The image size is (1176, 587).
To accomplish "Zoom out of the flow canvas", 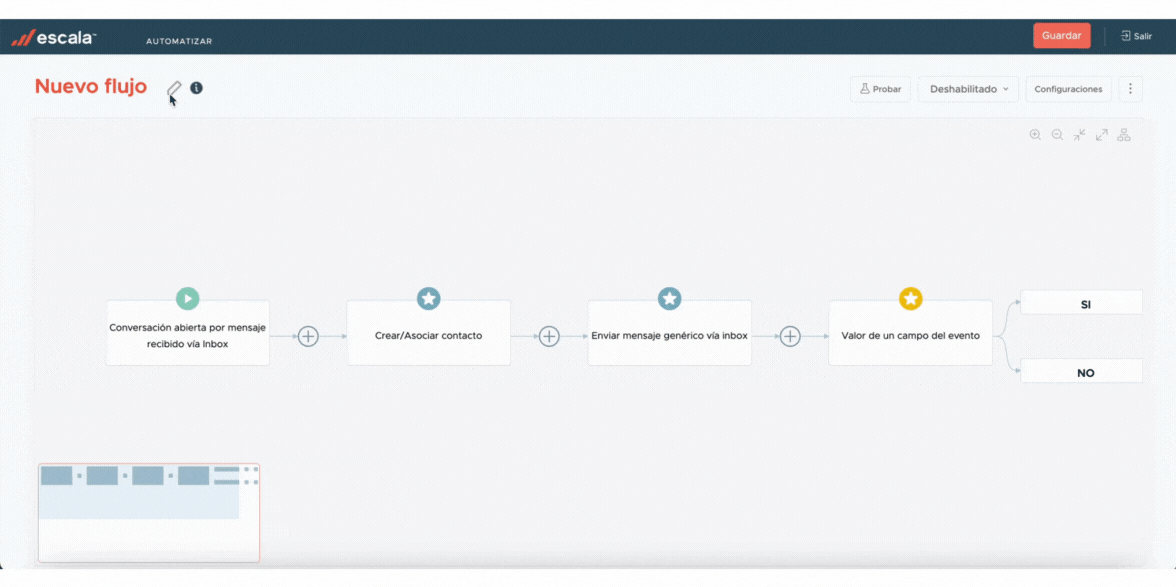I will 1057,135.
